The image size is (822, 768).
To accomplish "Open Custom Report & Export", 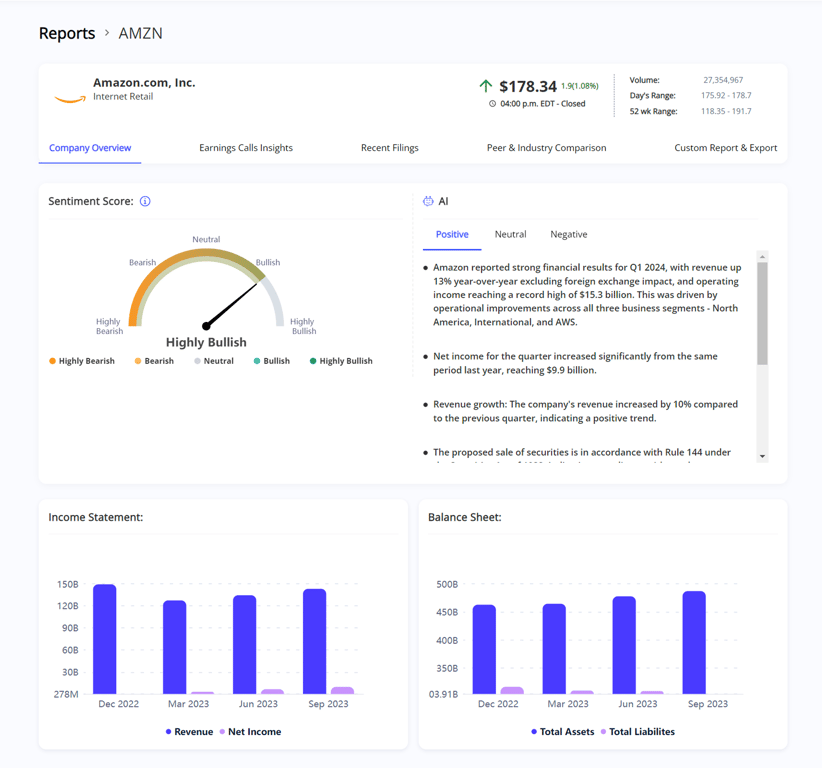I will 726,148.
